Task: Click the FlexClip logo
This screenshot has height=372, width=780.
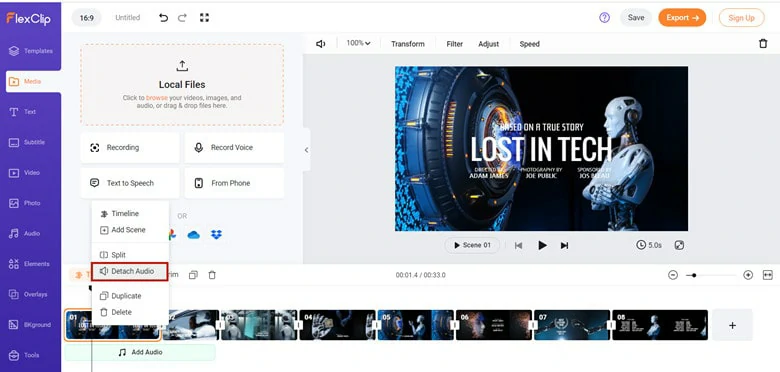Action: click(x=28, y=18)
